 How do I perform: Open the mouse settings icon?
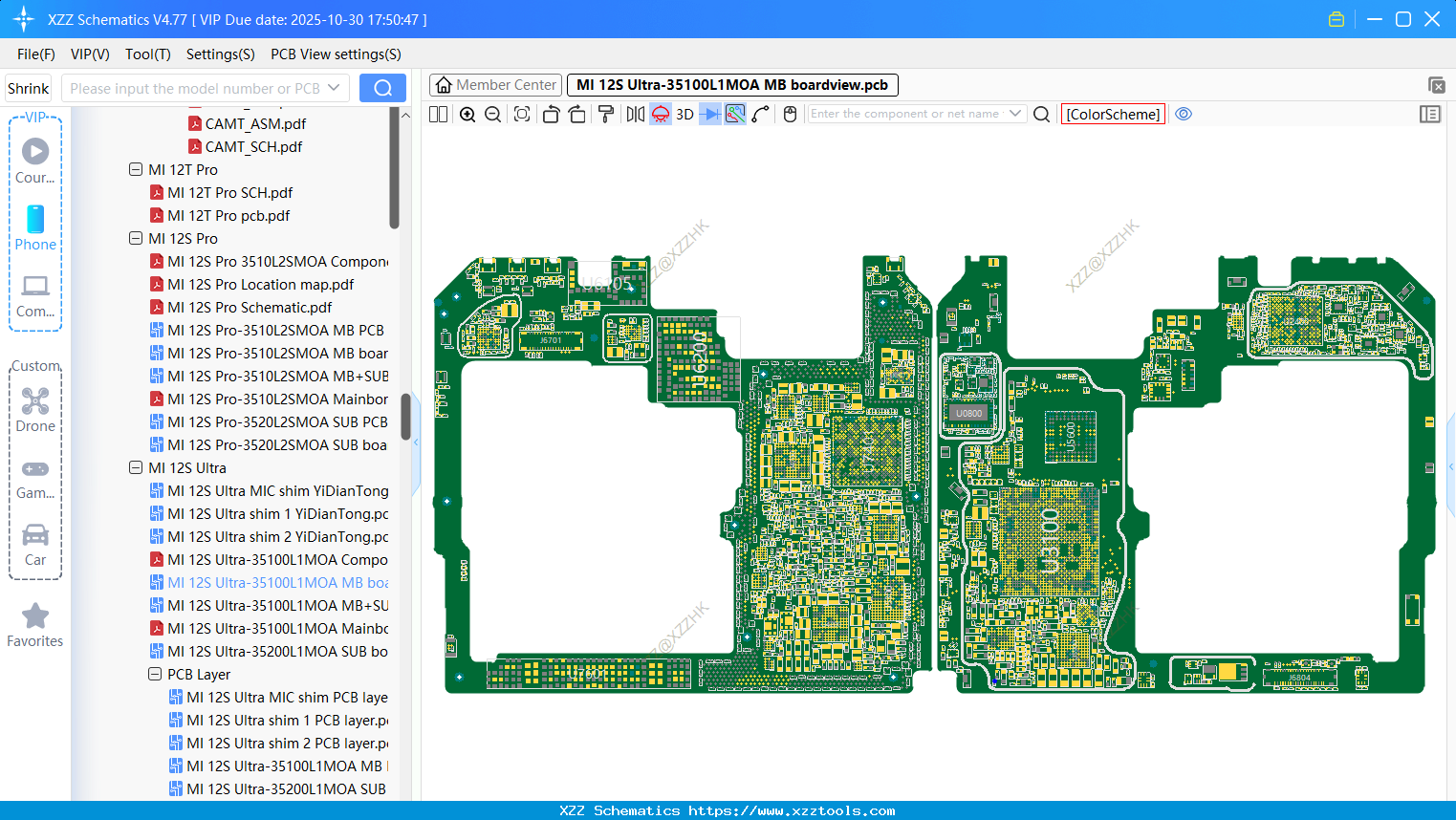point(790,114)
